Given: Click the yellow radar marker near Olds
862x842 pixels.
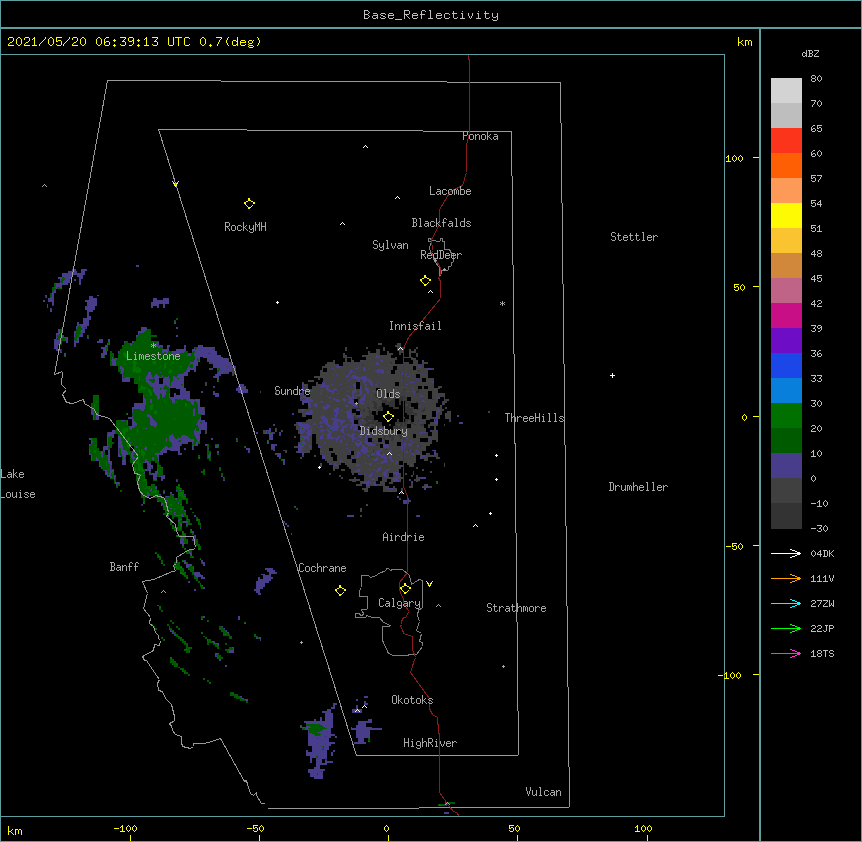Looking at the screenshot, I should (388, 417).
